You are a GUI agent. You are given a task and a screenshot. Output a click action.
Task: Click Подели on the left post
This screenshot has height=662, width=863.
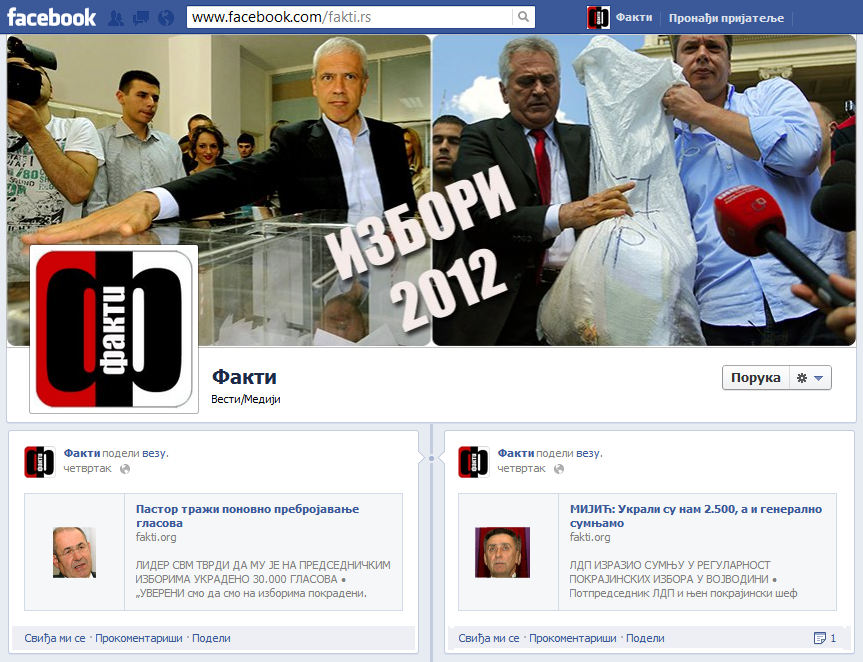click(211, 638)
